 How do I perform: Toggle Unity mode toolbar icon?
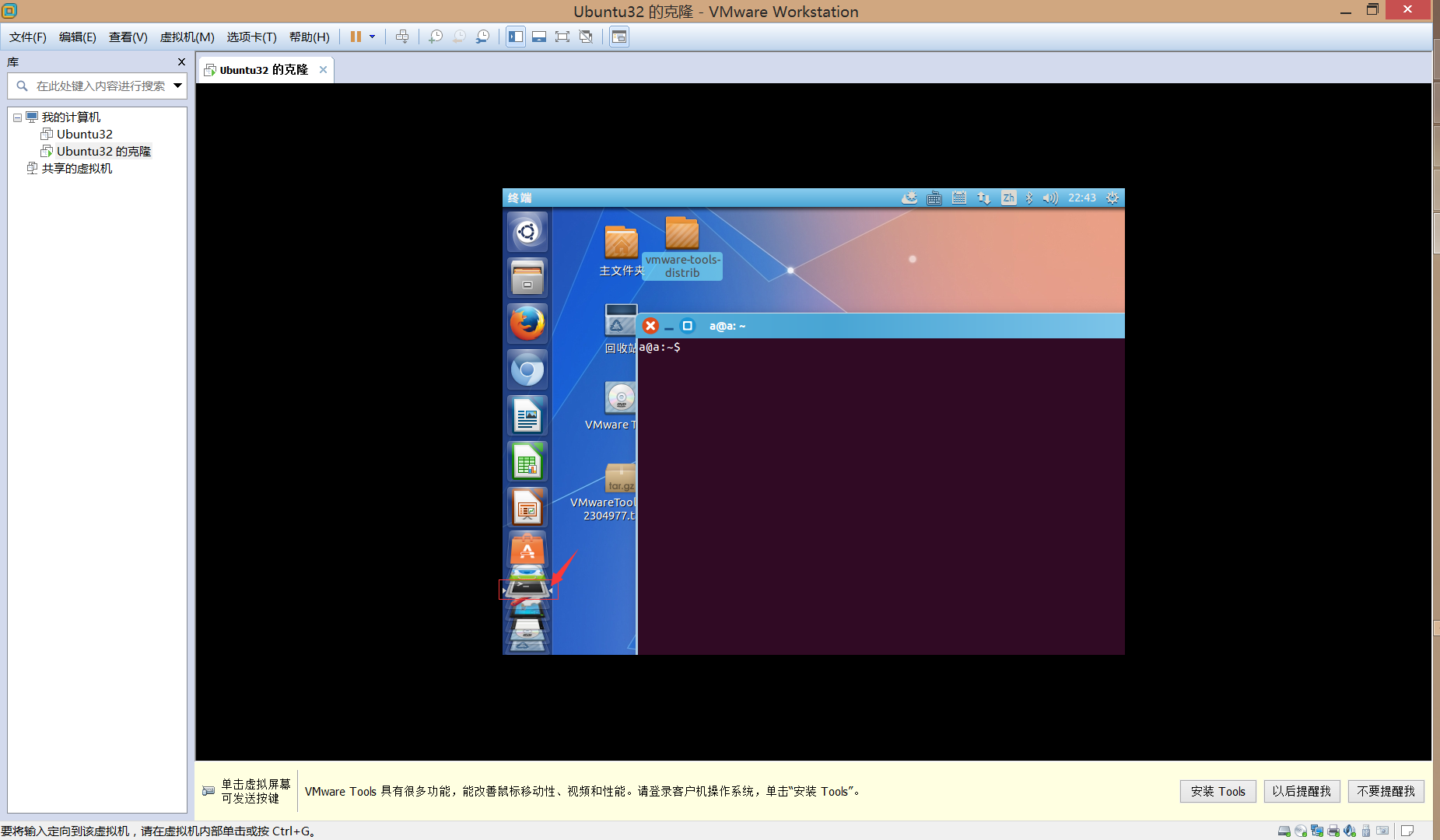(x=586, y=37)
